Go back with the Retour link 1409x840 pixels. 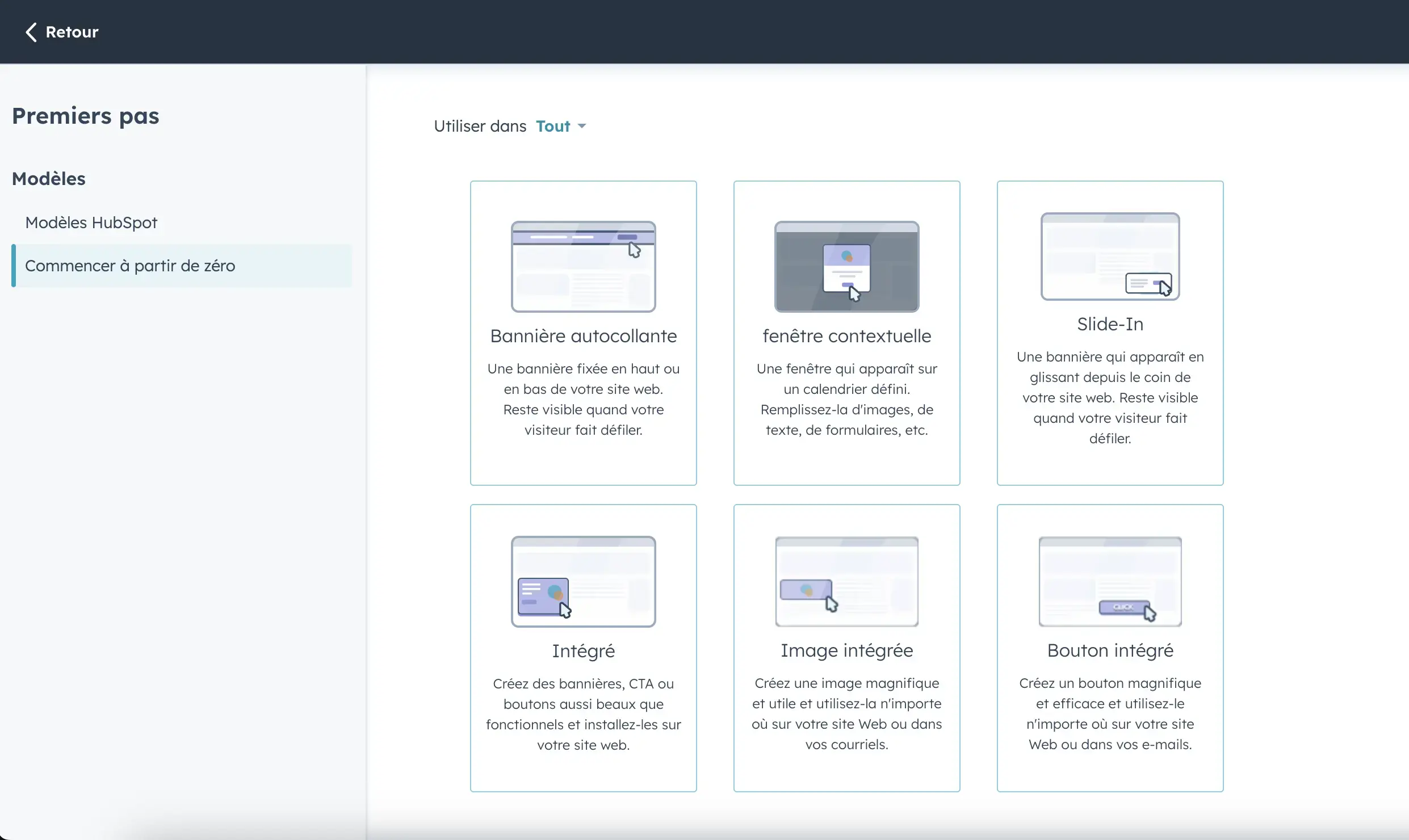click(x=72, y=32)
